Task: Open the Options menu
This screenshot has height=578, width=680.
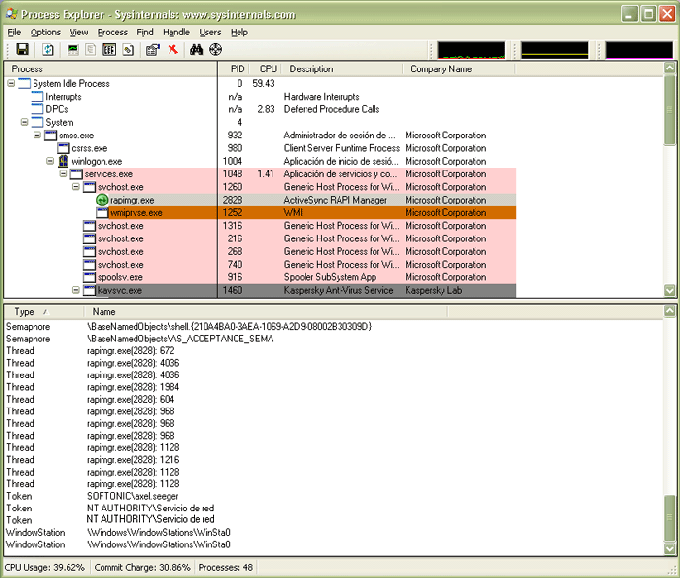Action: coord(46,32)
